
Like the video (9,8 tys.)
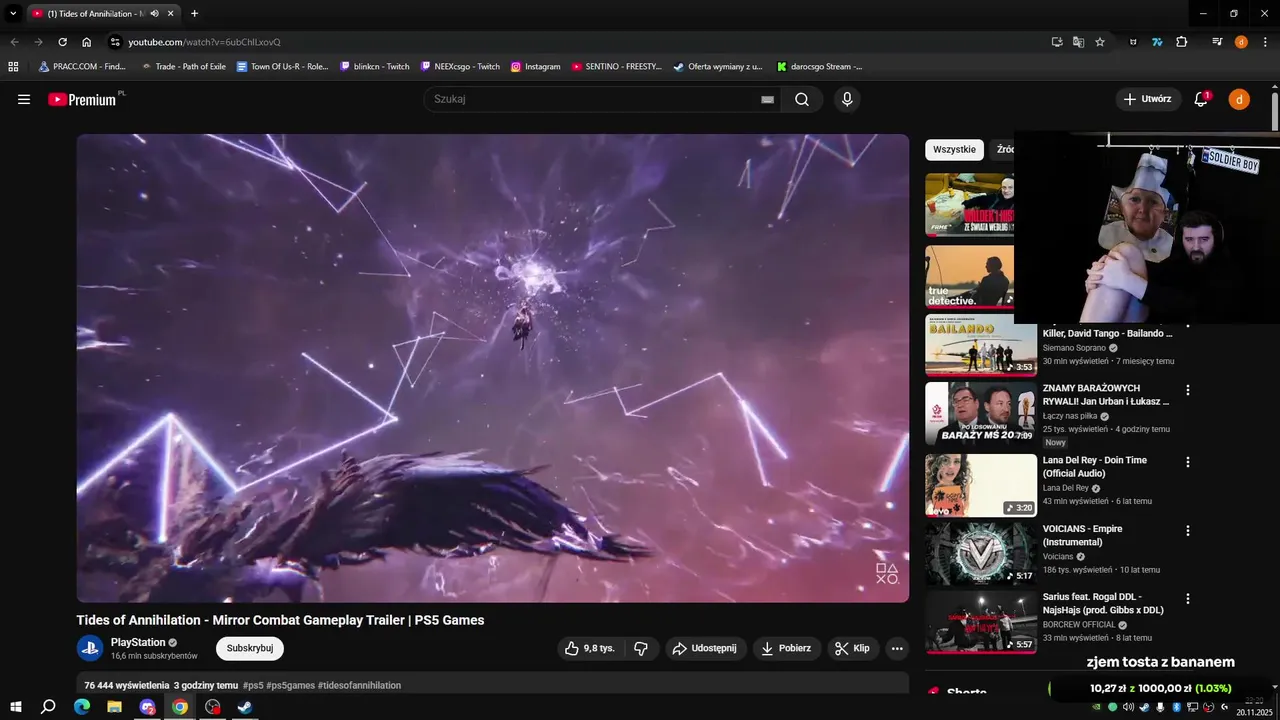tap(590, 648)
